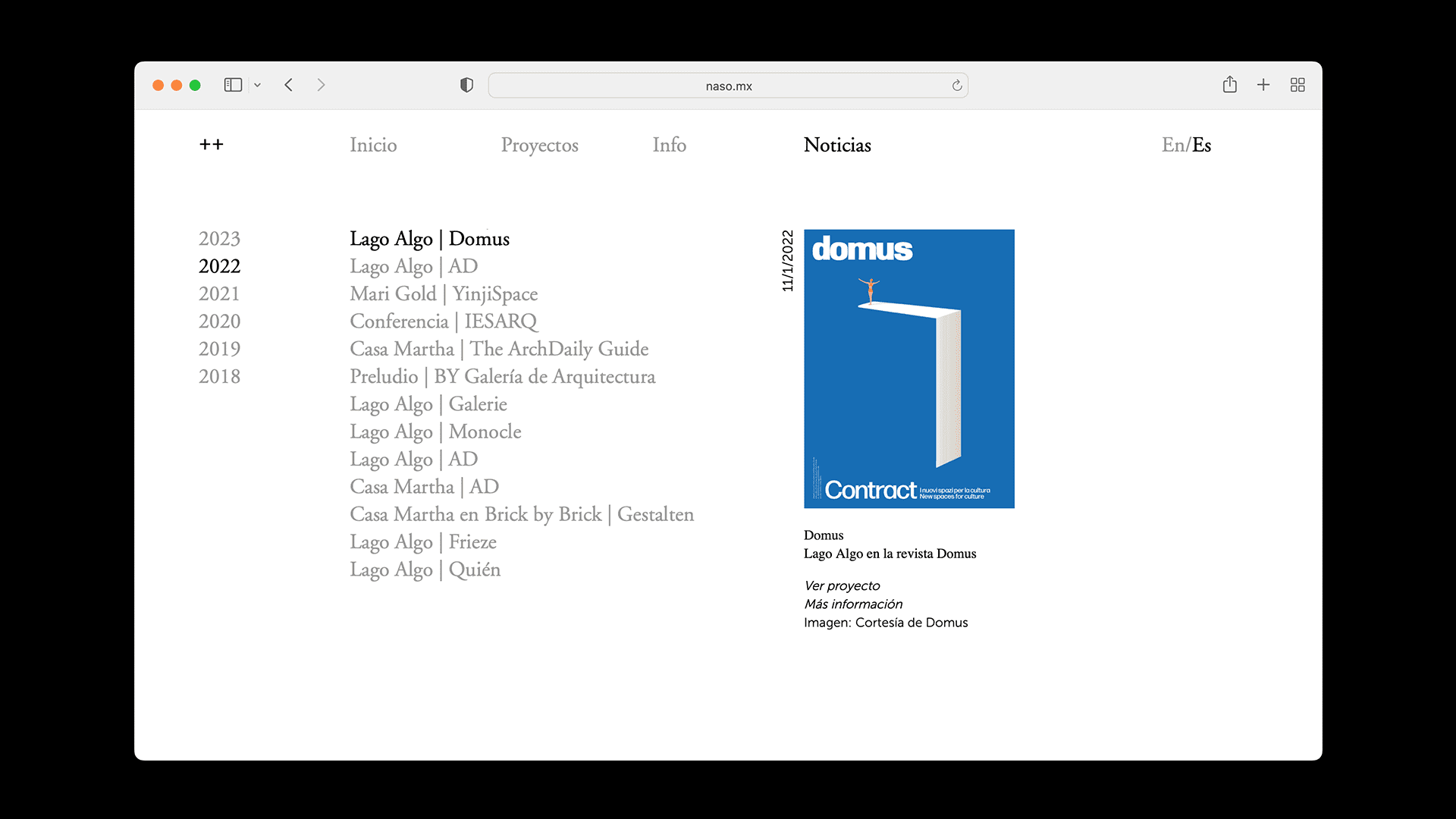Select year 2022 in the list
This screenshot has width=1456, height=819.
click(x=219, y=266)
